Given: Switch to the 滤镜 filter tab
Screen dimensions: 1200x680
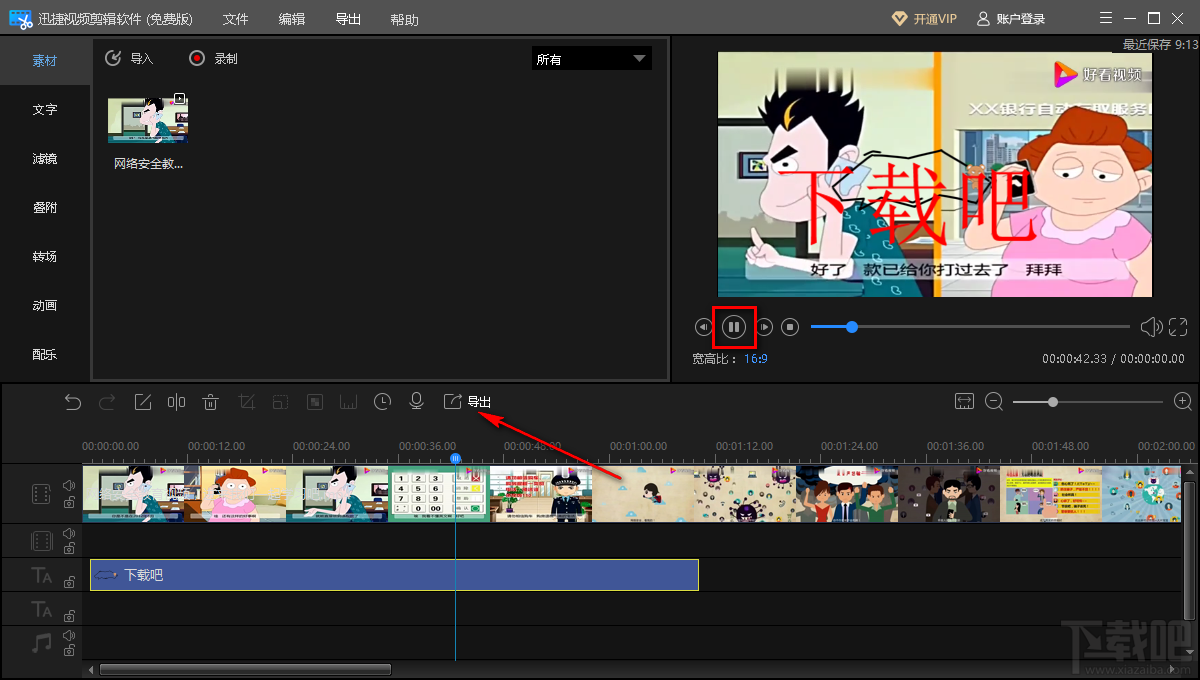Looking at the screenshot, I should (x=45, y=159).
